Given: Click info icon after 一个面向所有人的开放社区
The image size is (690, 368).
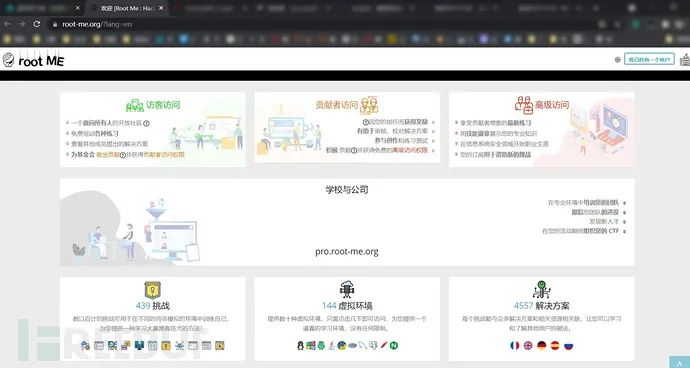Looking at the screenshot, I should 146,123.
